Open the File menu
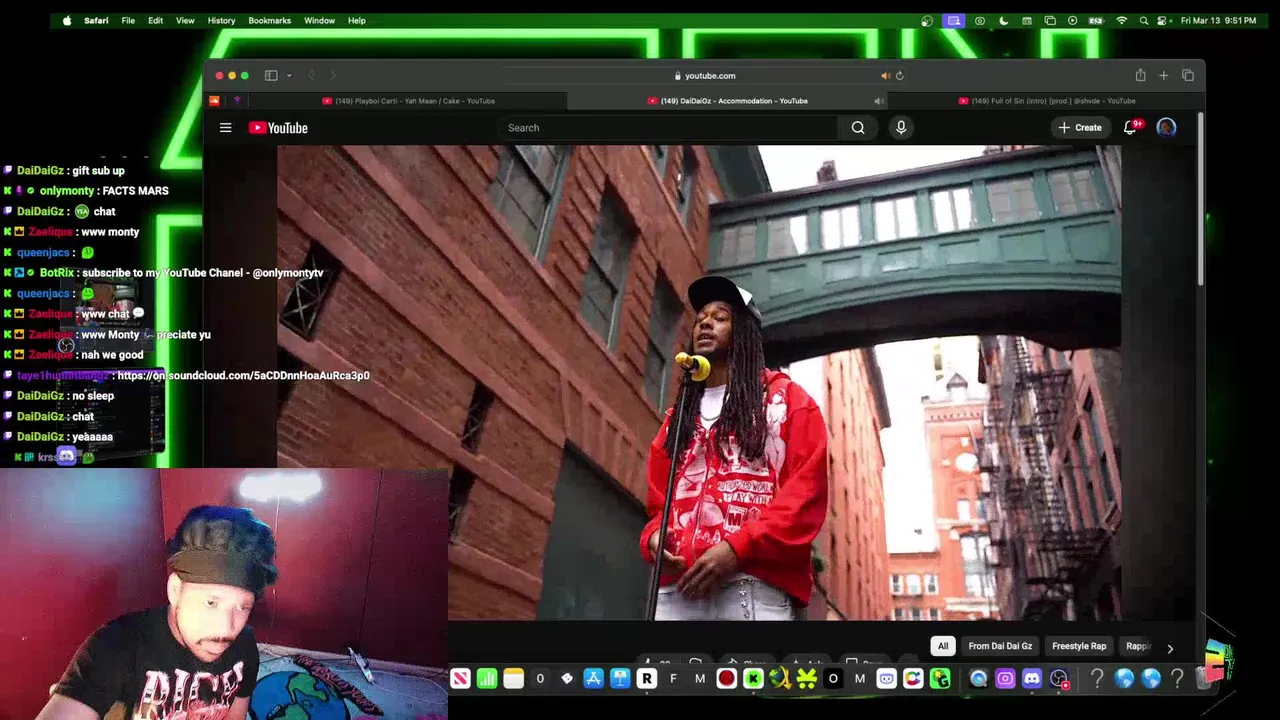Viewport: 1280px width, 720px height. tap(128, 20)
